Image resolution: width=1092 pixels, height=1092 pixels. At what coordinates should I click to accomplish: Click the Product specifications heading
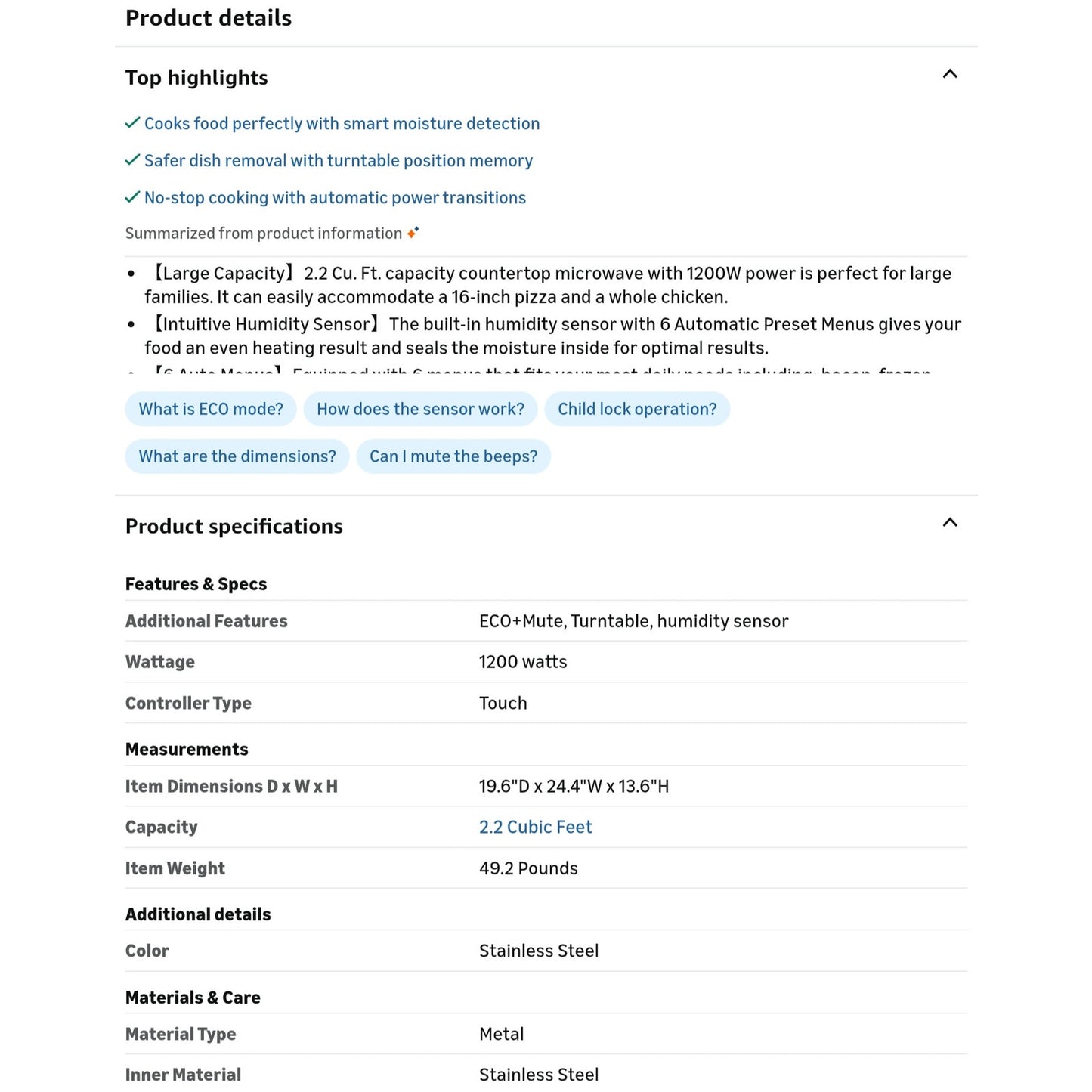[234, 527]
